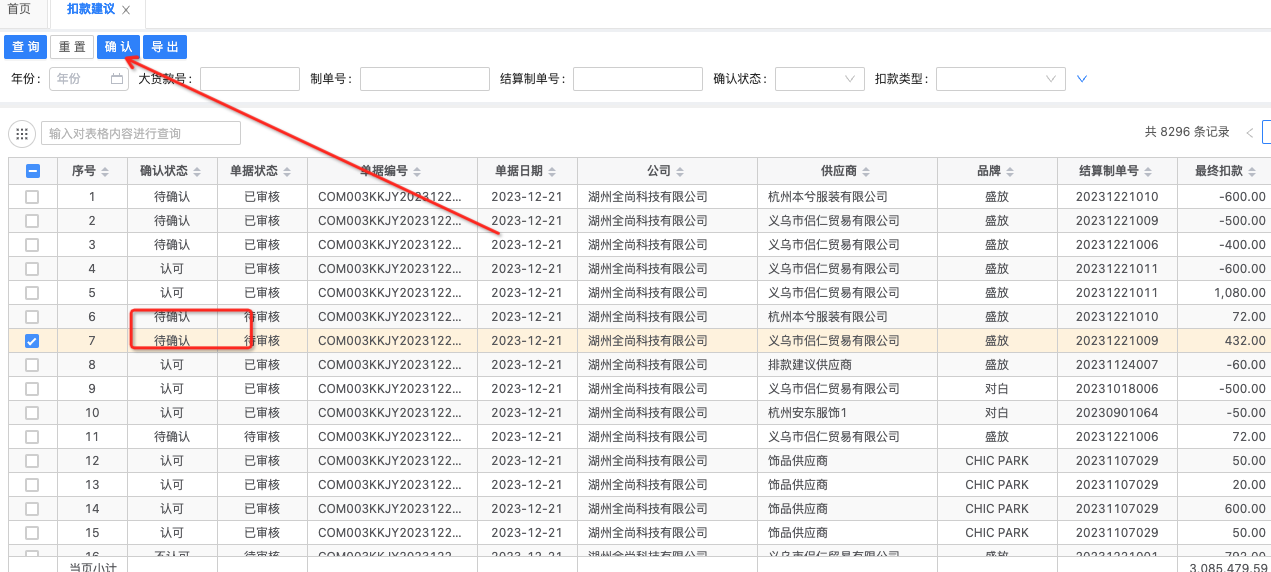The height and width of the screenshot is (572, 1271).
Task: Sort by 单据日期 column sort icon
Action: (x=551, y=171)
